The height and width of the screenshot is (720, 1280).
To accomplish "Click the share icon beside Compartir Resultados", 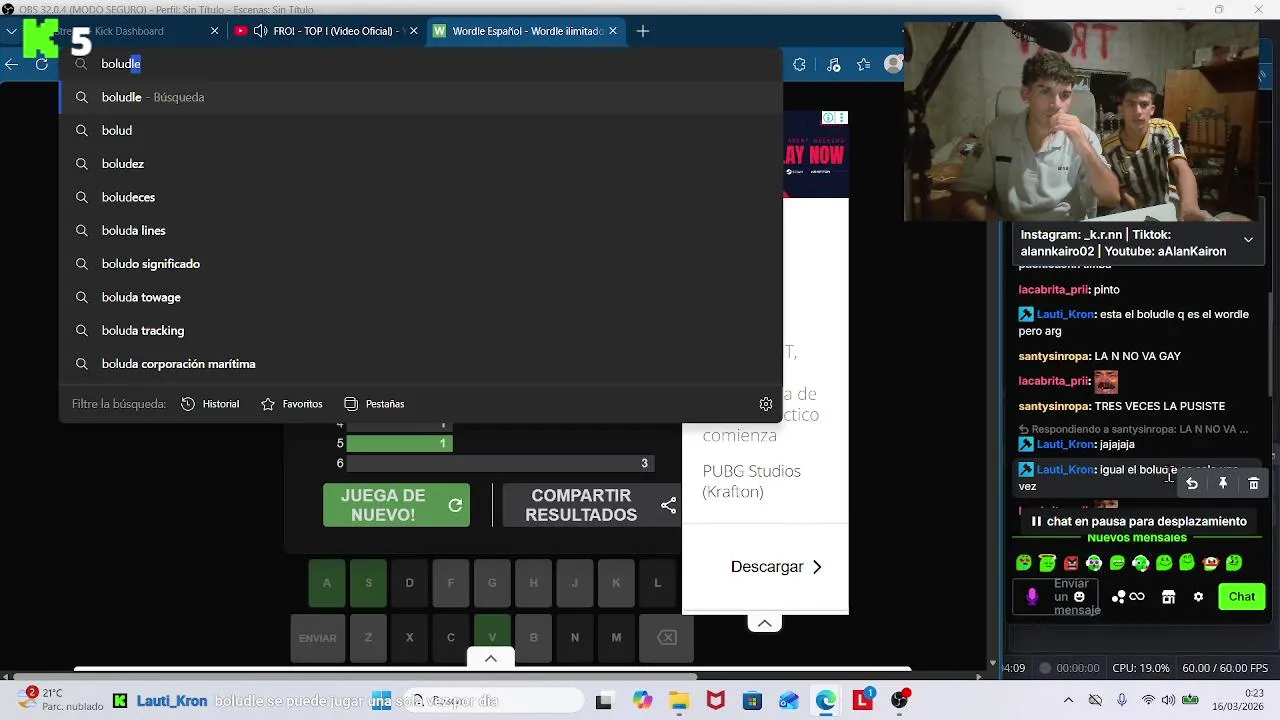I will pos(668,506).
